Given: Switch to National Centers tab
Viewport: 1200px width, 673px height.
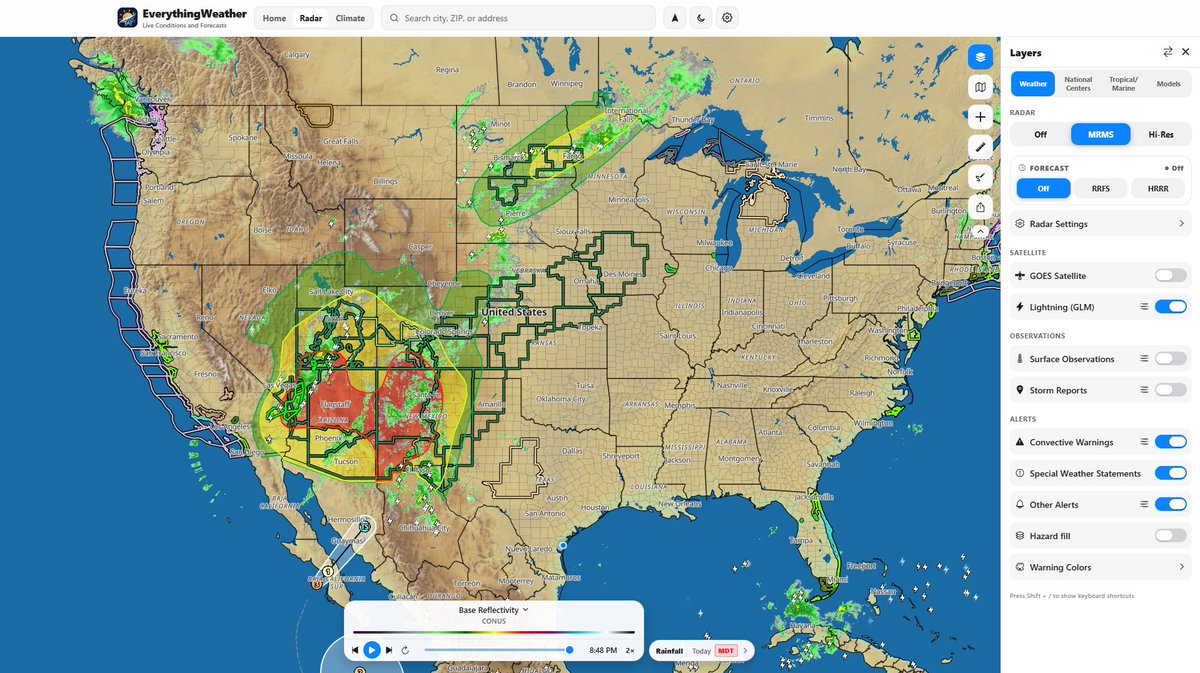Looking at the screenshot, I should [x=1078, y=84].
